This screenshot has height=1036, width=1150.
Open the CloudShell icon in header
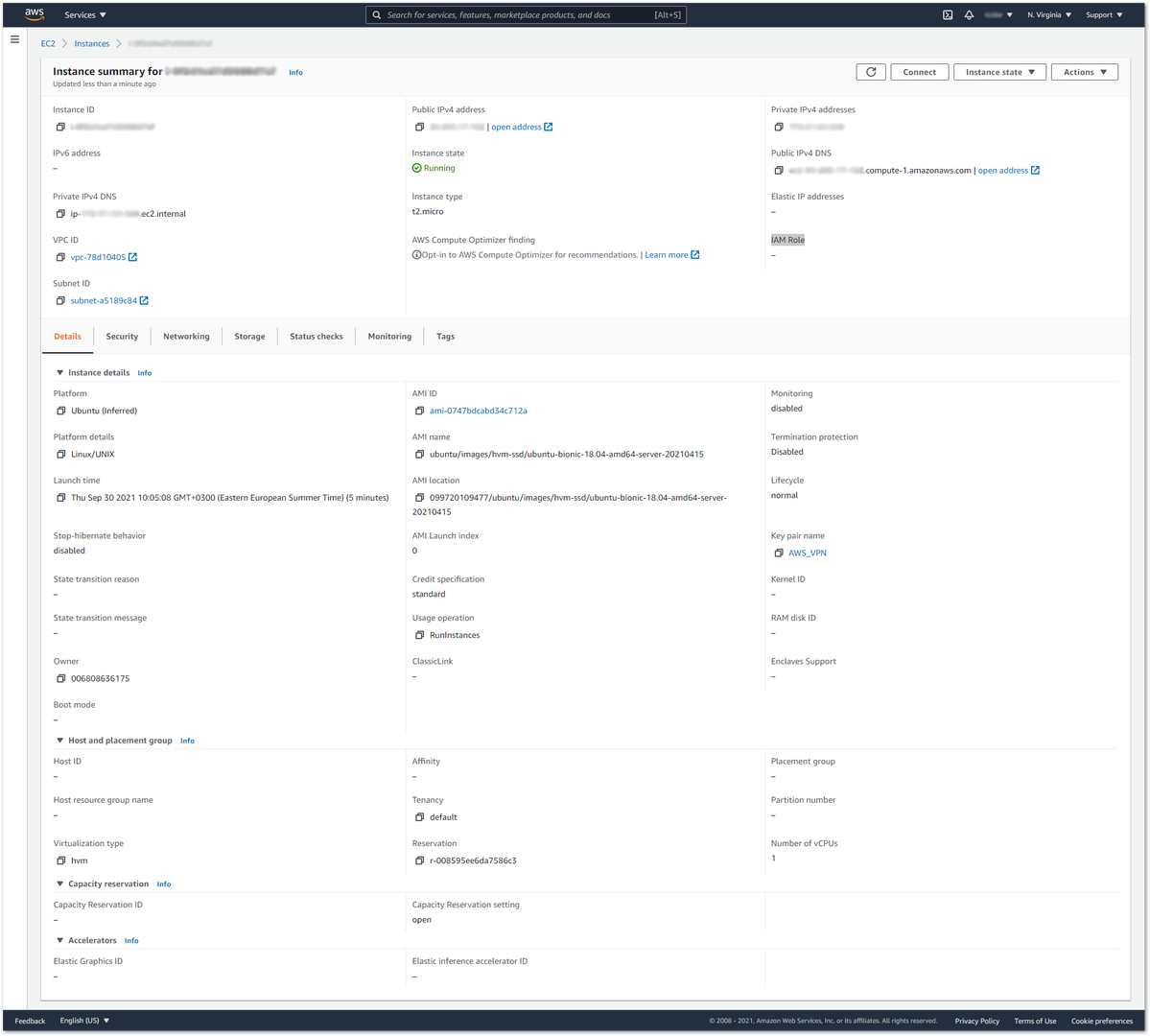[x=948, y=14]
